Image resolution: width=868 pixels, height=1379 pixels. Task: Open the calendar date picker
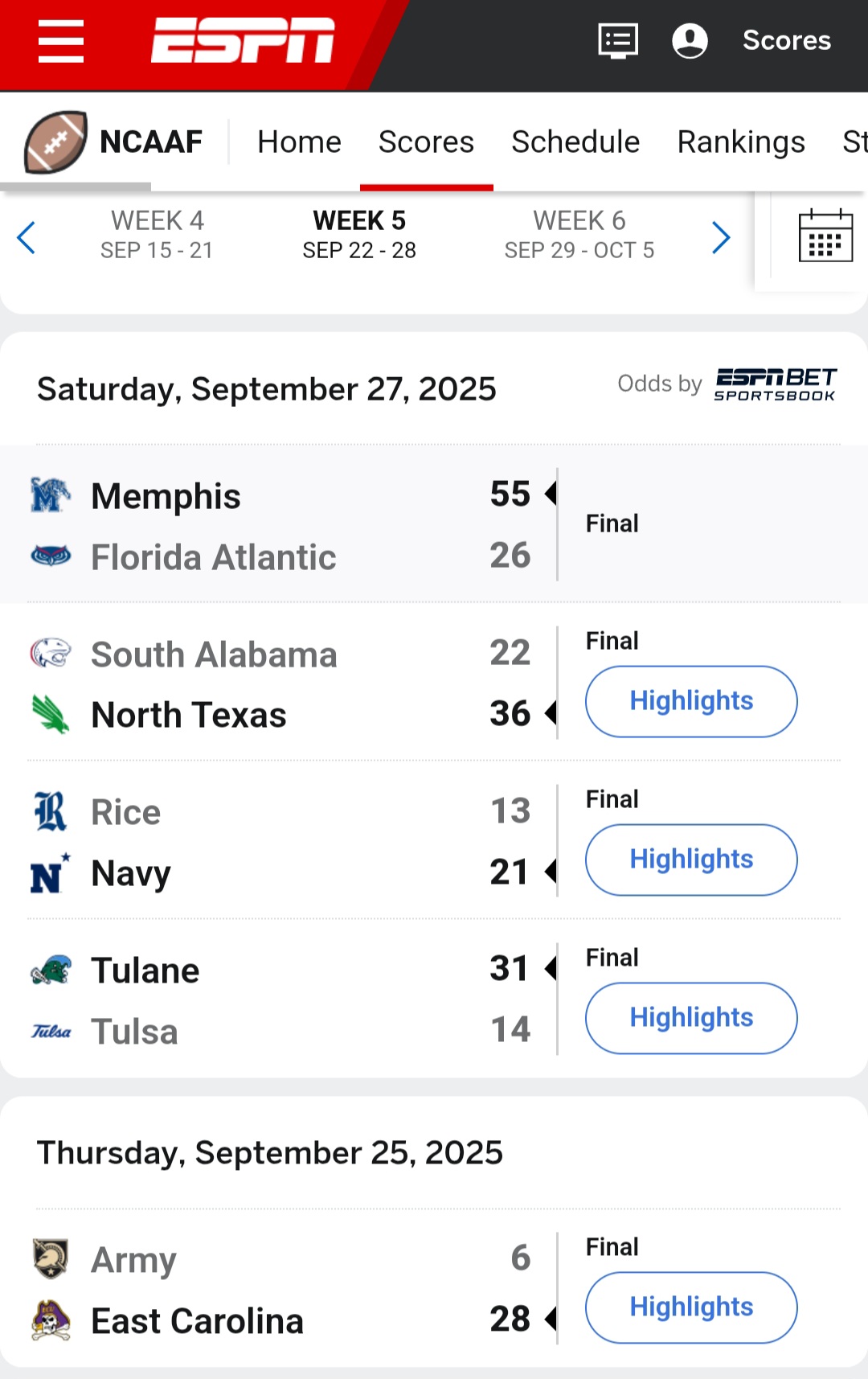tap(825, 236)
